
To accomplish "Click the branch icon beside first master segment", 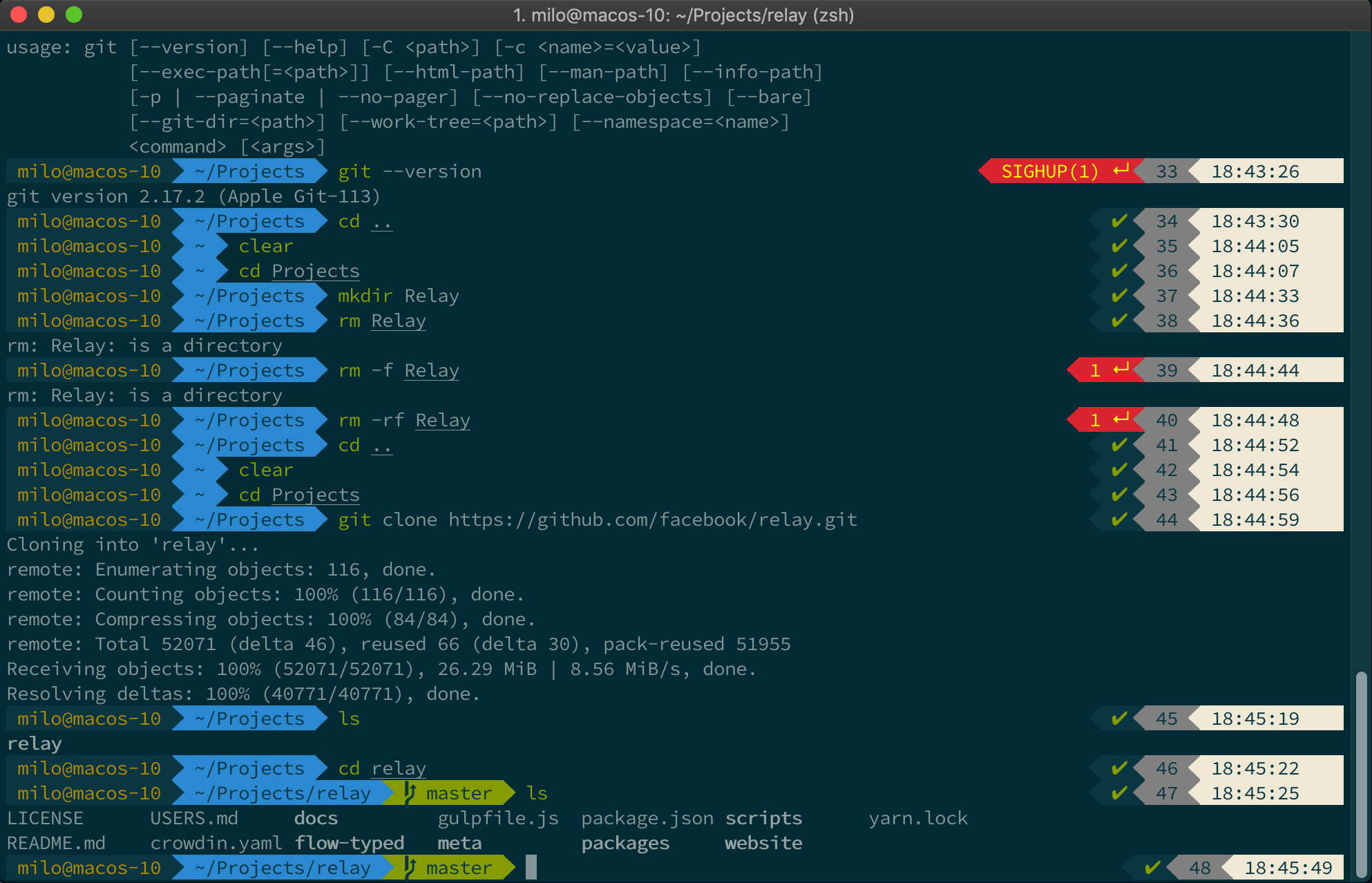I will point(410,792).
